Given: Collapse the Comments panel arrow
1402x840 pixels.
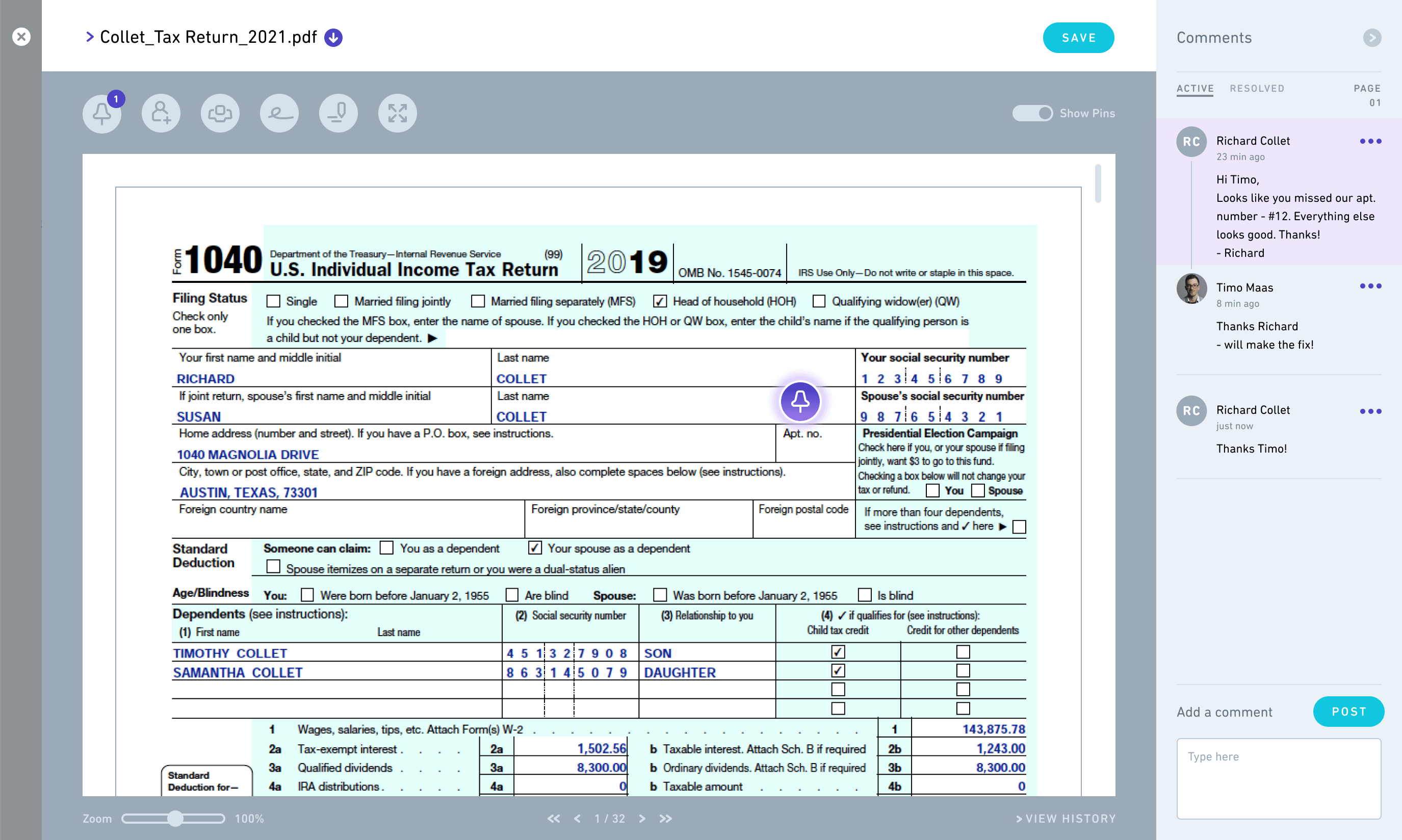Looking at the screenshot, I should [x=1371, y=37].
